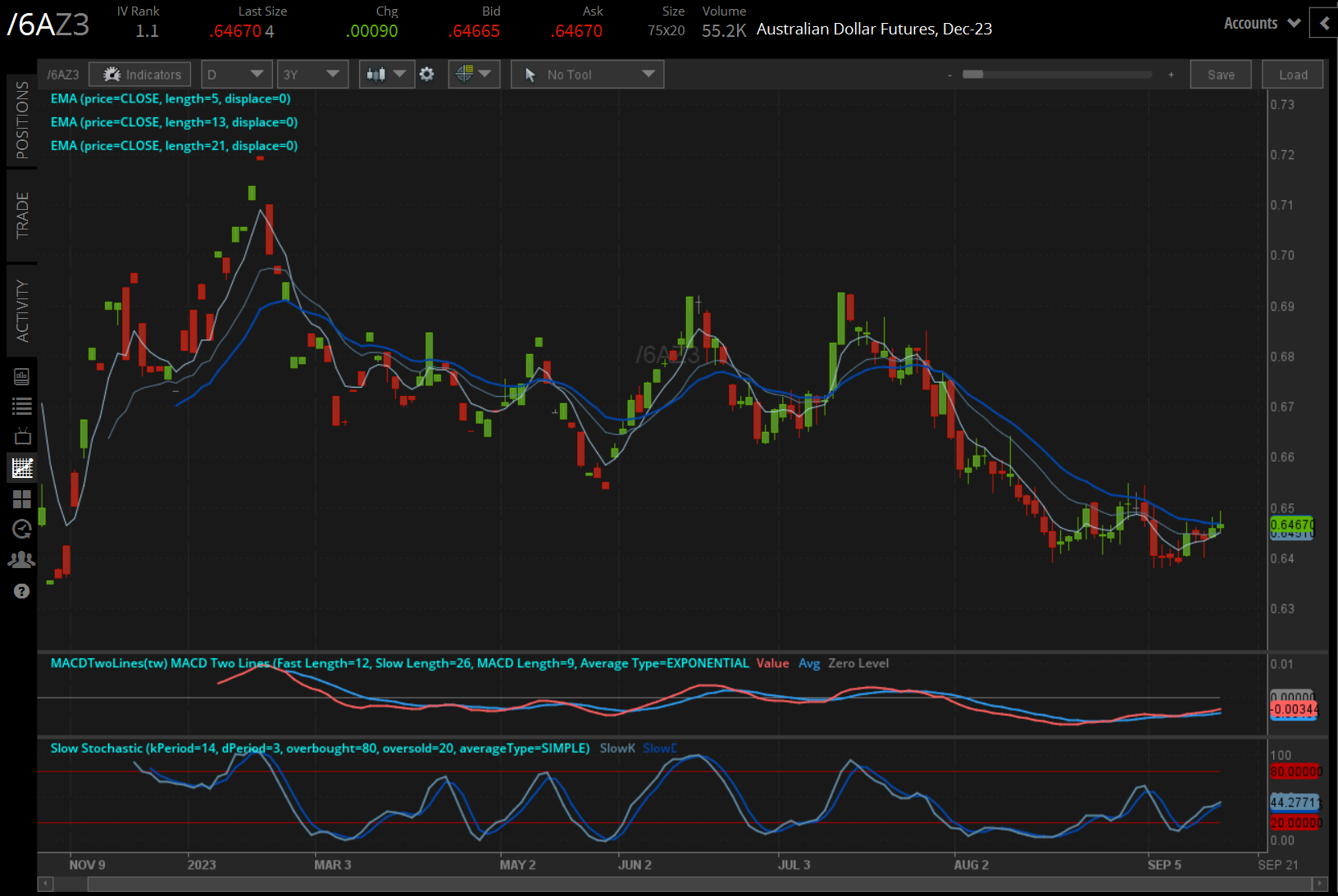
Task: Open the people community sidebar icon
Action: pos(22,560)
